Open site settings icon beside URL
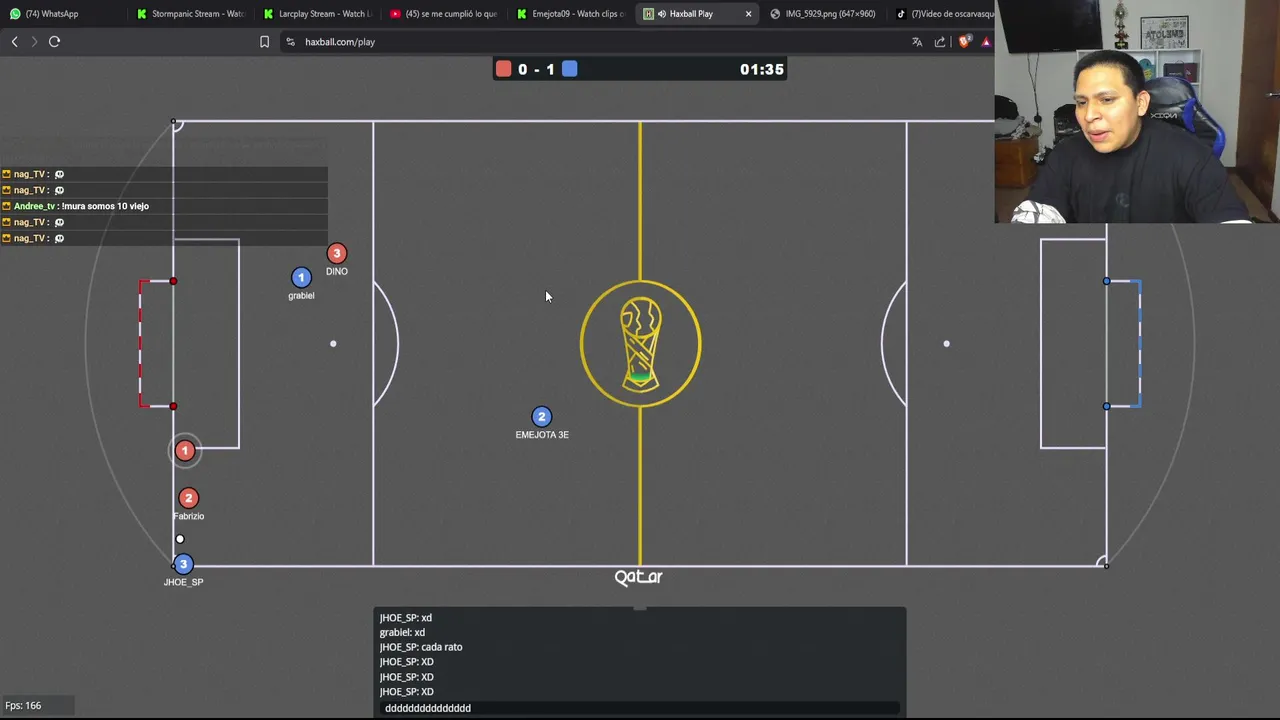 click(291, 42)
